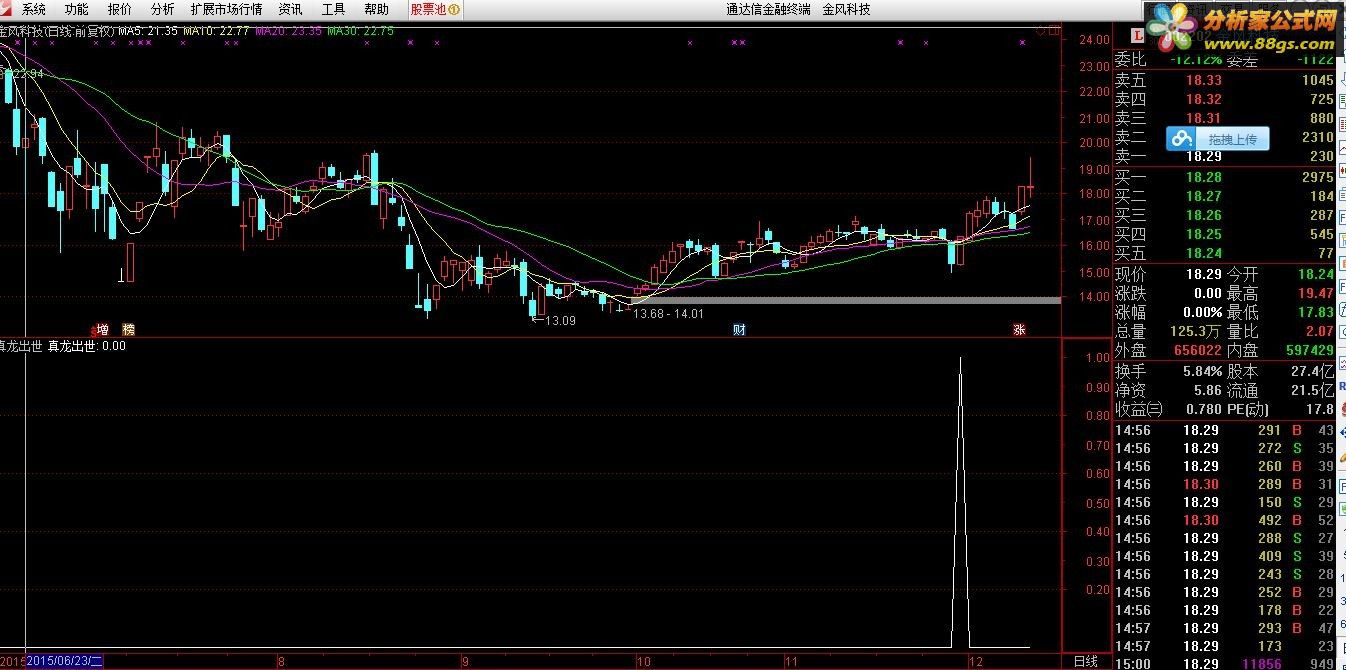Click the red application logo icon
The height and width of the screenshot is (670, 1346).
pyautogui.click(x=8, y=9)
